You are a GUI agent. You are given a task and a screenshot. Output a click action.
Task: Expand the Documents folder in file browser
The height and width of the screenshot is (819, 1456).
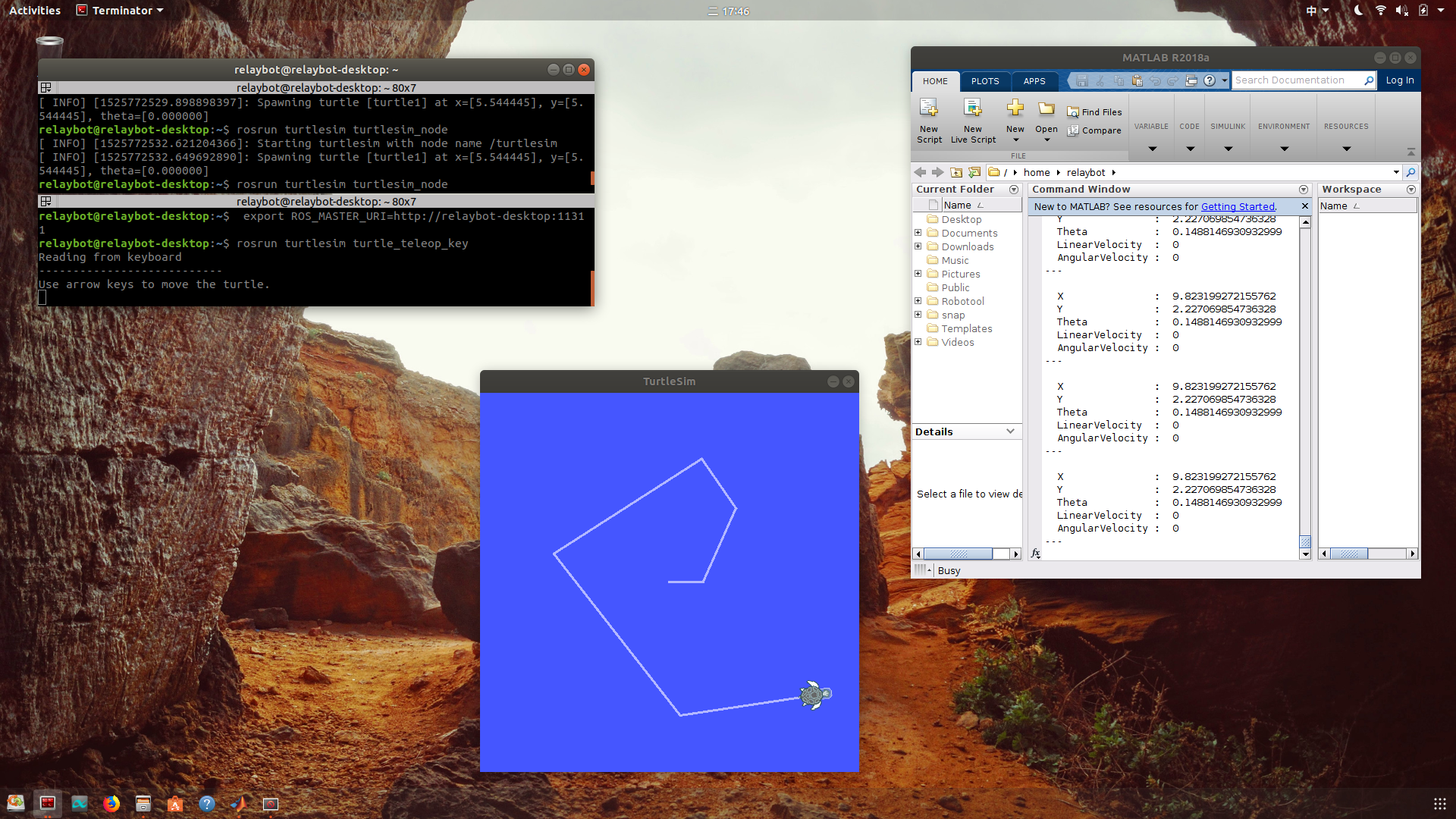[x=919, y=233]
